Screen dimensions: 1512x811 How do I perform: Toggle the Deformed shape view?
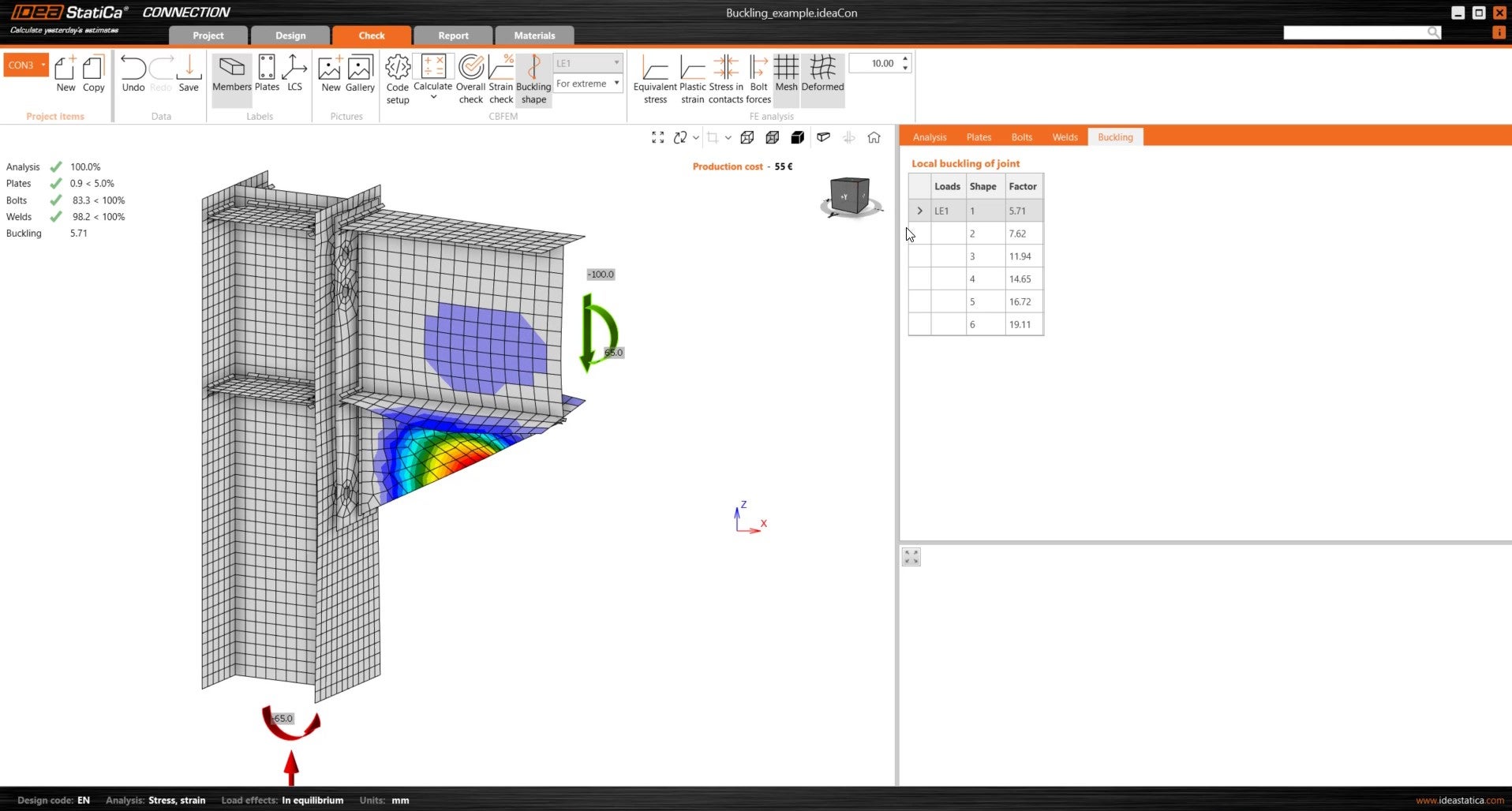click(822, 75)
